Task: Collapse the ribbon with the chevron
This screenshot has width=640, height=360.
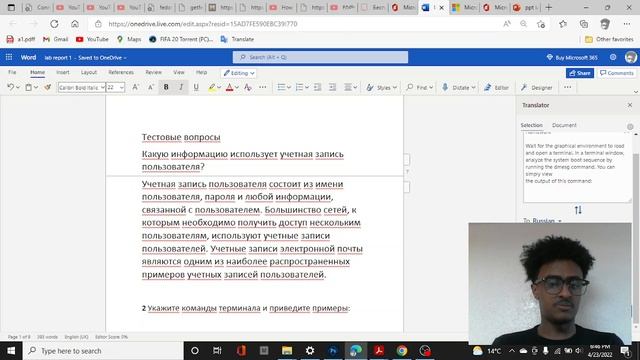Action: pos(636,92)
